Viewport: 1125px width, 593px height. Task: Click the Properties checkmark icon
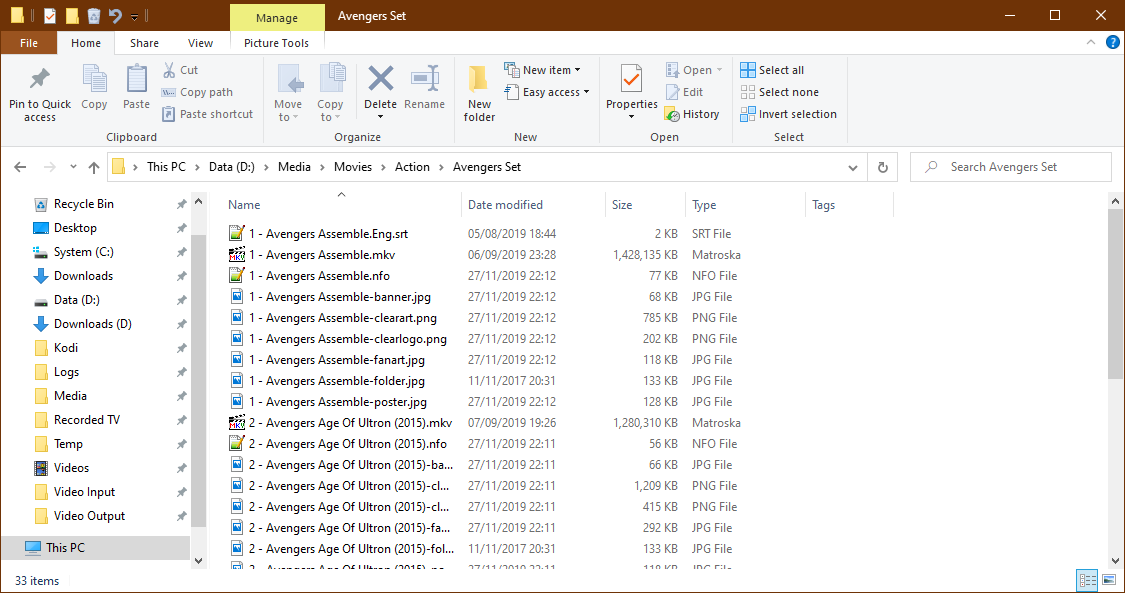(631, 78)
